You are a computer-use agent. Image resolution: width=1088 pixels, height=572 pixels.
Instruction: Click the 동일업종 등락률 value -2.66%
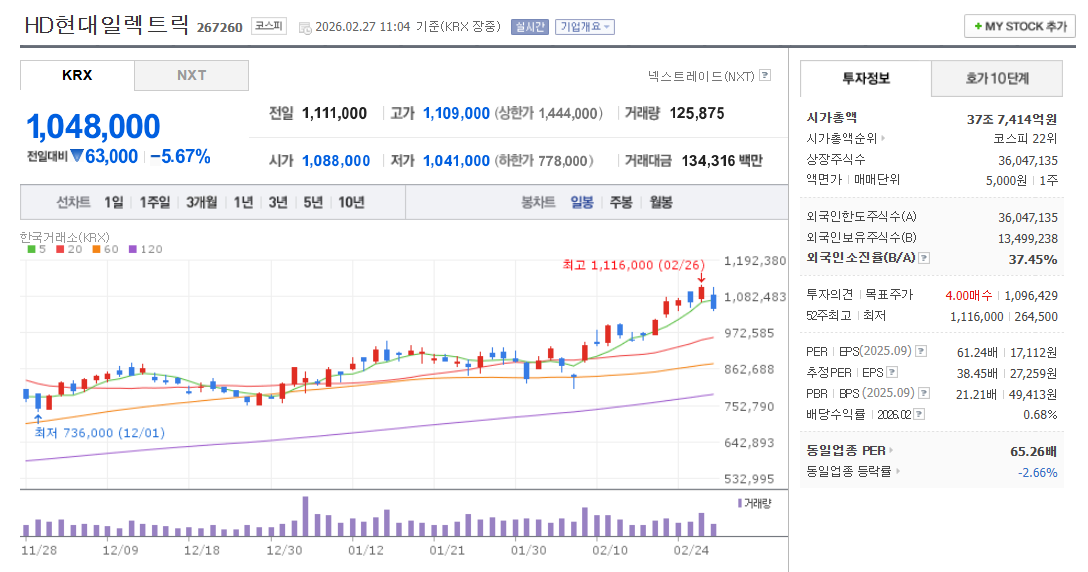pyautogui.click(x=1037, y=473)
